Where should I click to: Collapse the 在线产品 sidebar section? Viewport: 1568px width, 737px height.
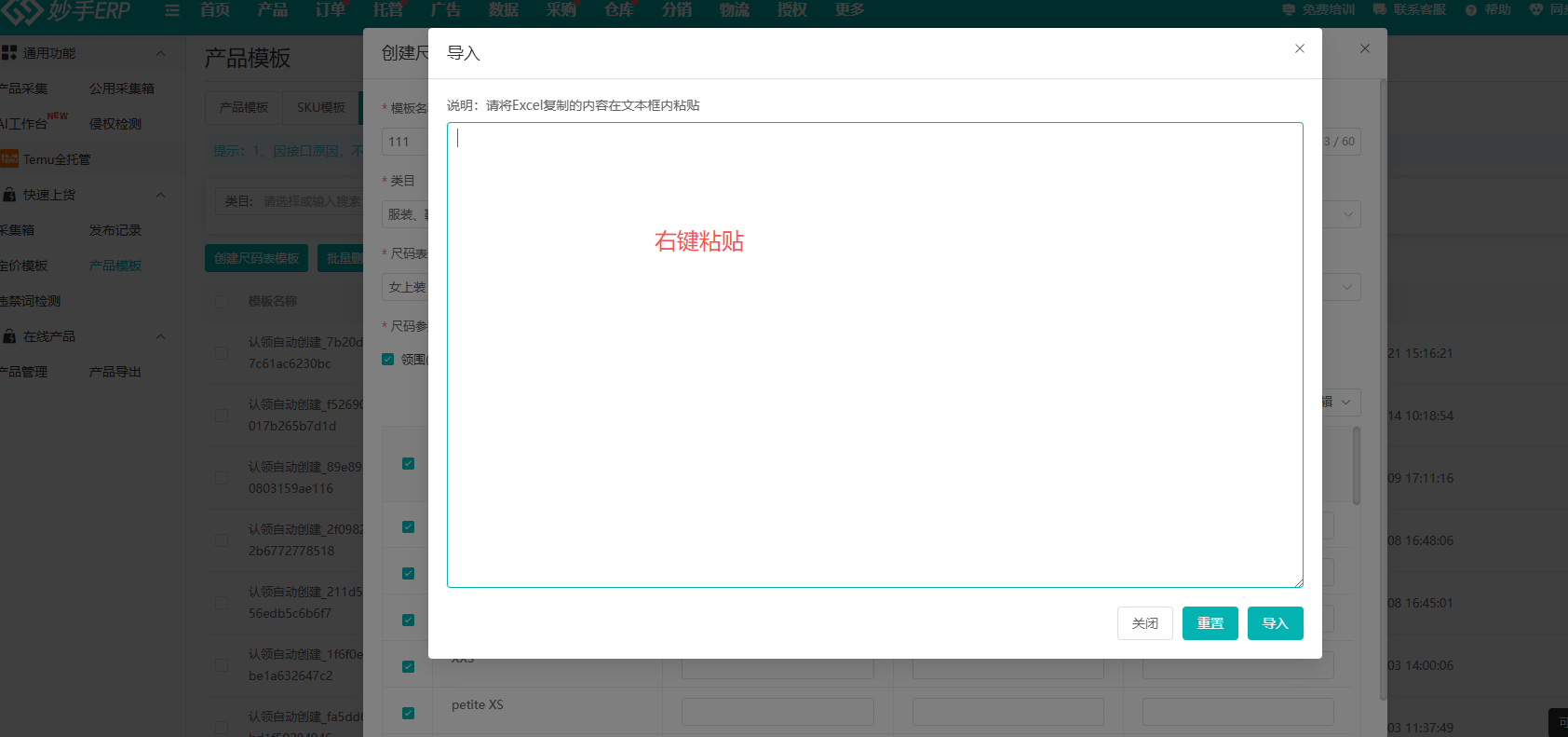pyautogui.click(x=161, y=337)
